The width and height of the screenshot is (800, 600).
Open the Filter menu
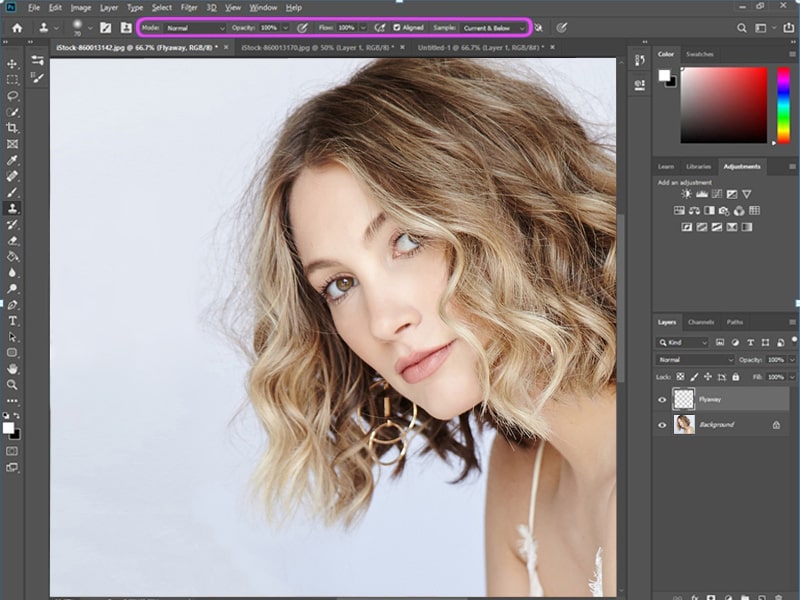(x=189, y=8)
